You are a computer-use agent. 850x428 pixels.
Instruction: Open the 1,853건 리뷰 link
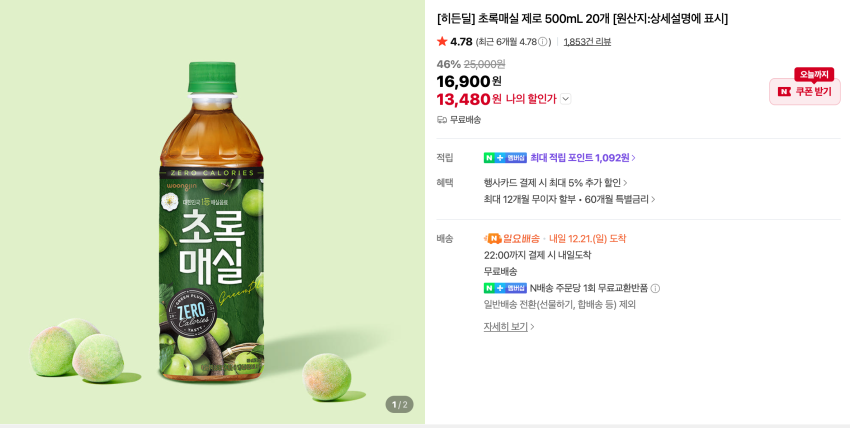pyautogui.click(x=587, y=42)
